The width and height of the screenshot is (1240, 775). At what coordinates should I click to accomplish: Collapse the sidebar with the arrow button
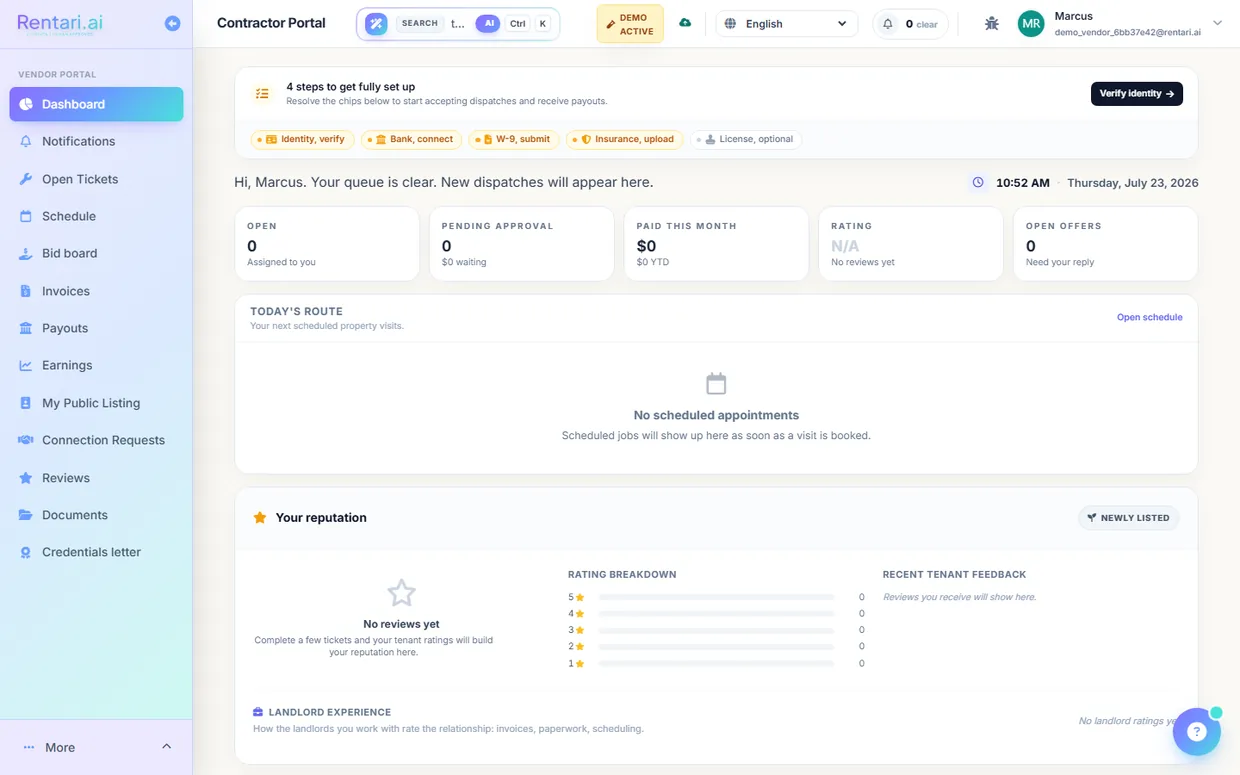173,23
